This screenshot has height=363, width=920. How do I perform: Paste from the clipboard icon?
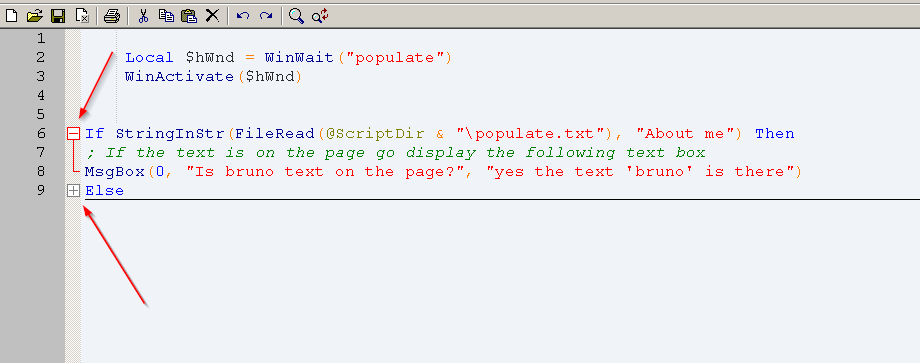tap(188, 16)
